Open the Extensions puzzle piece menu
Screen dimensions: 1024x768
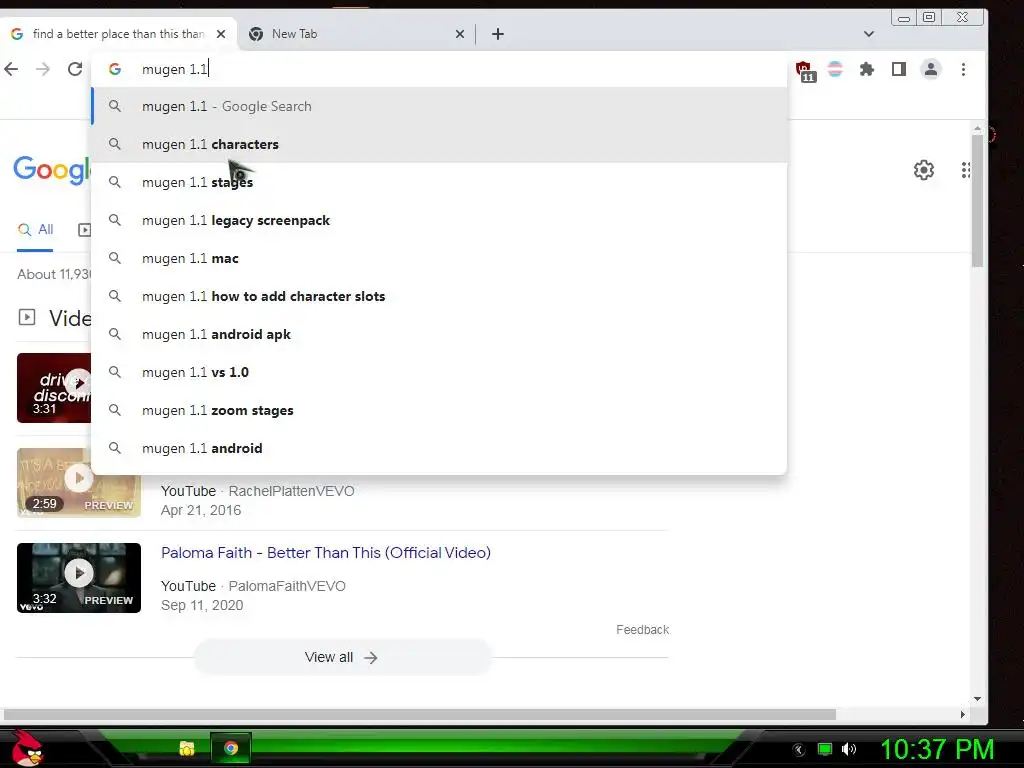tap(867, 69)
